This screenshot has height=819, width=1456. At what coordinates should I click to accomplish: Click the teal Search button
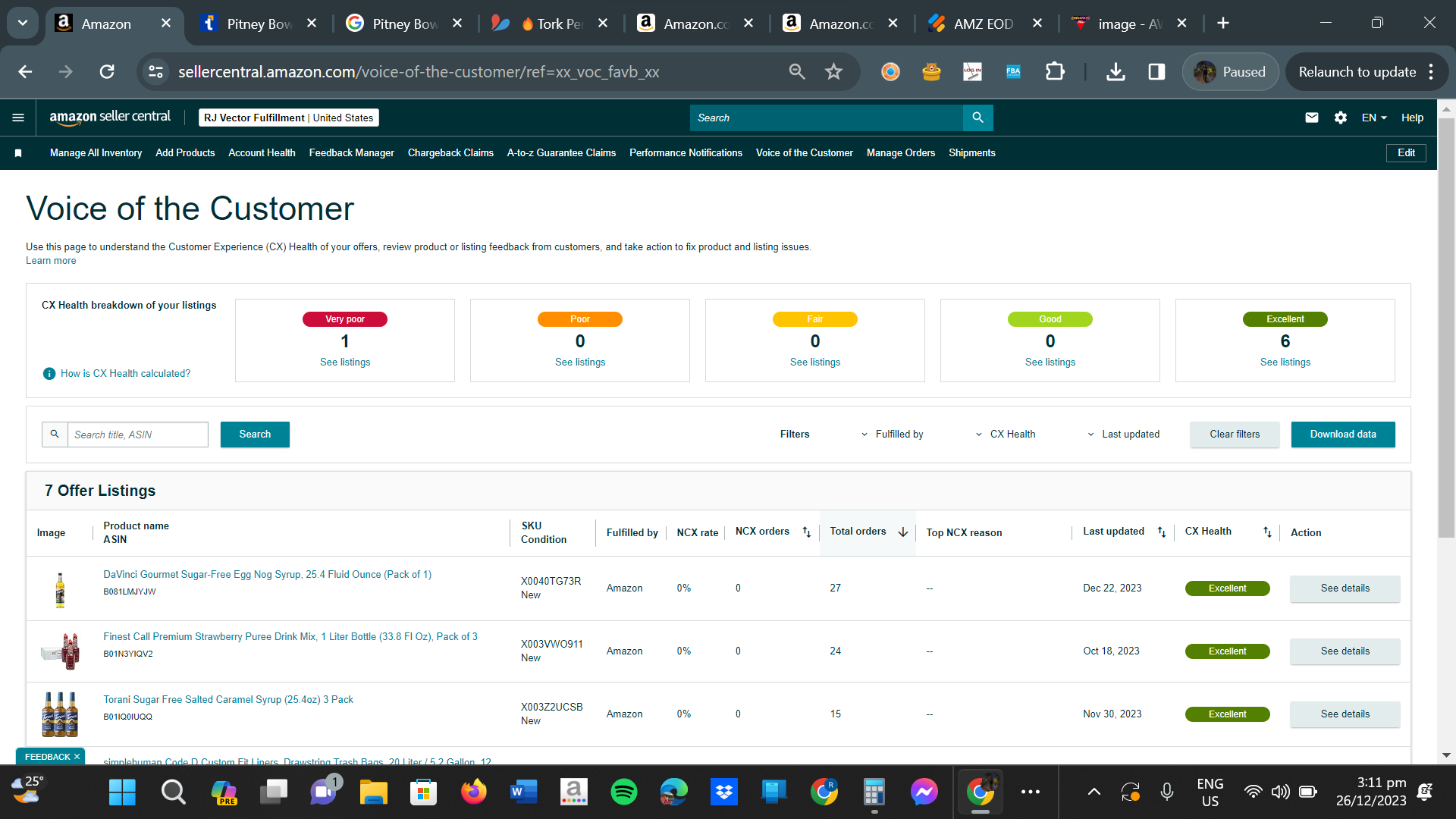tap(255, 435)
